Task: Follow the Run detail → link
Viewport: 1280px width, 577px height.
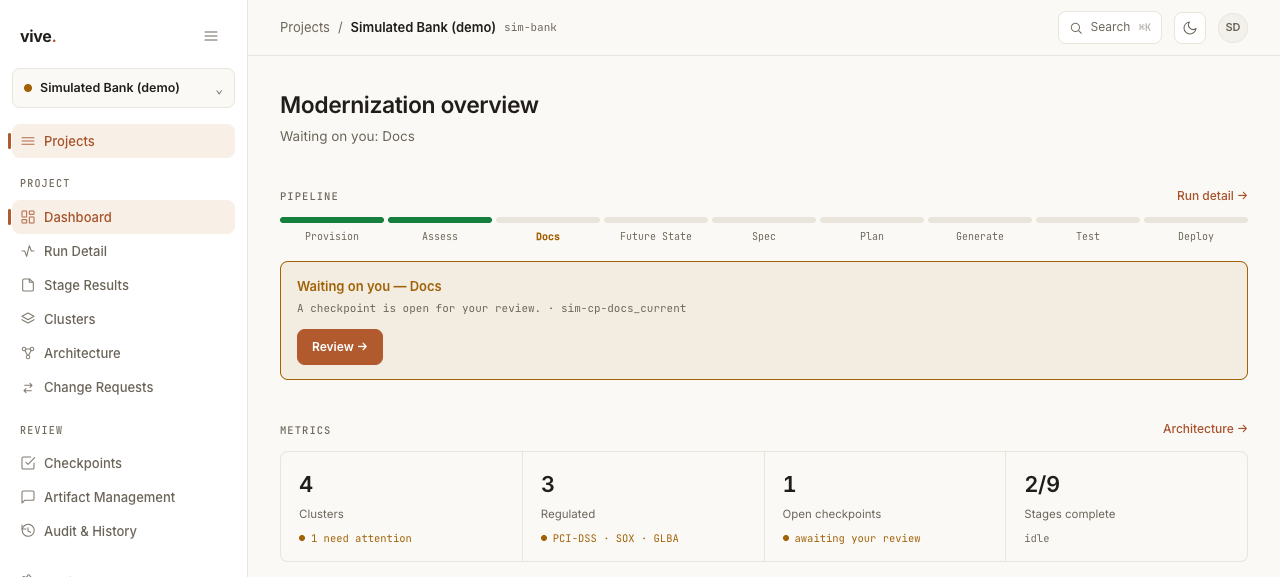Action: pos(1212,196)
